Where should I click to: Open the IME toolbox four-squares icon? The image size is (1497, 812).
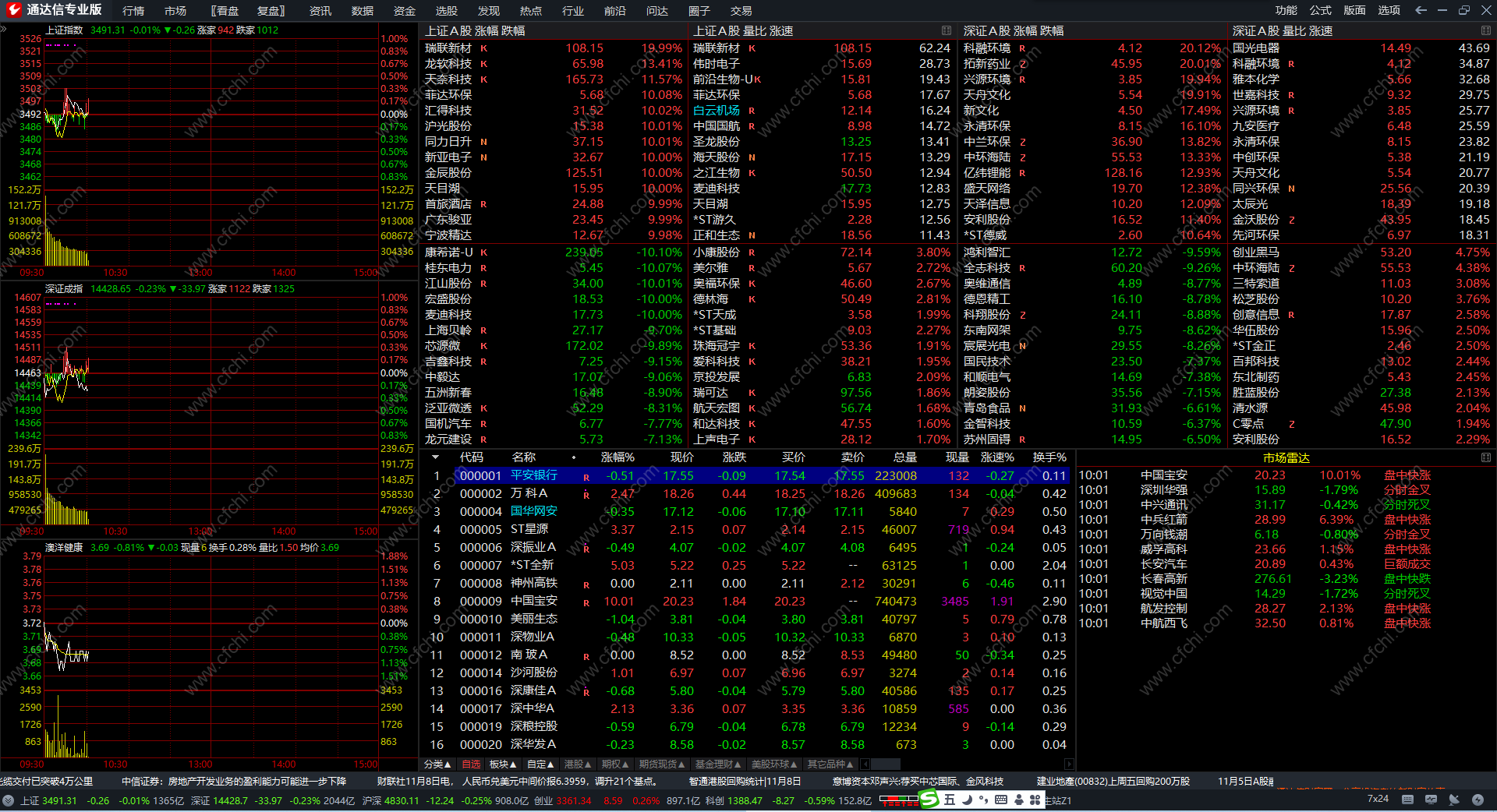tap(1035, 800)
